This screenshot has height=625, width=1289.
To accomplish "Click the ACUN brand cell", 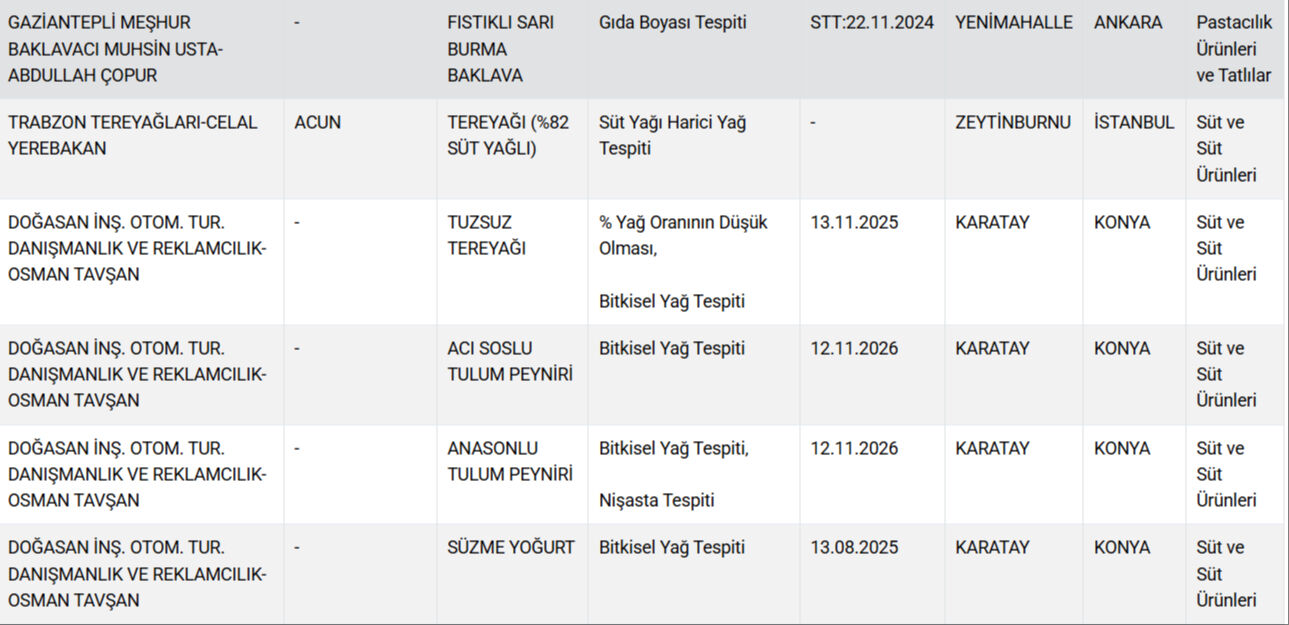I will 318,123.
